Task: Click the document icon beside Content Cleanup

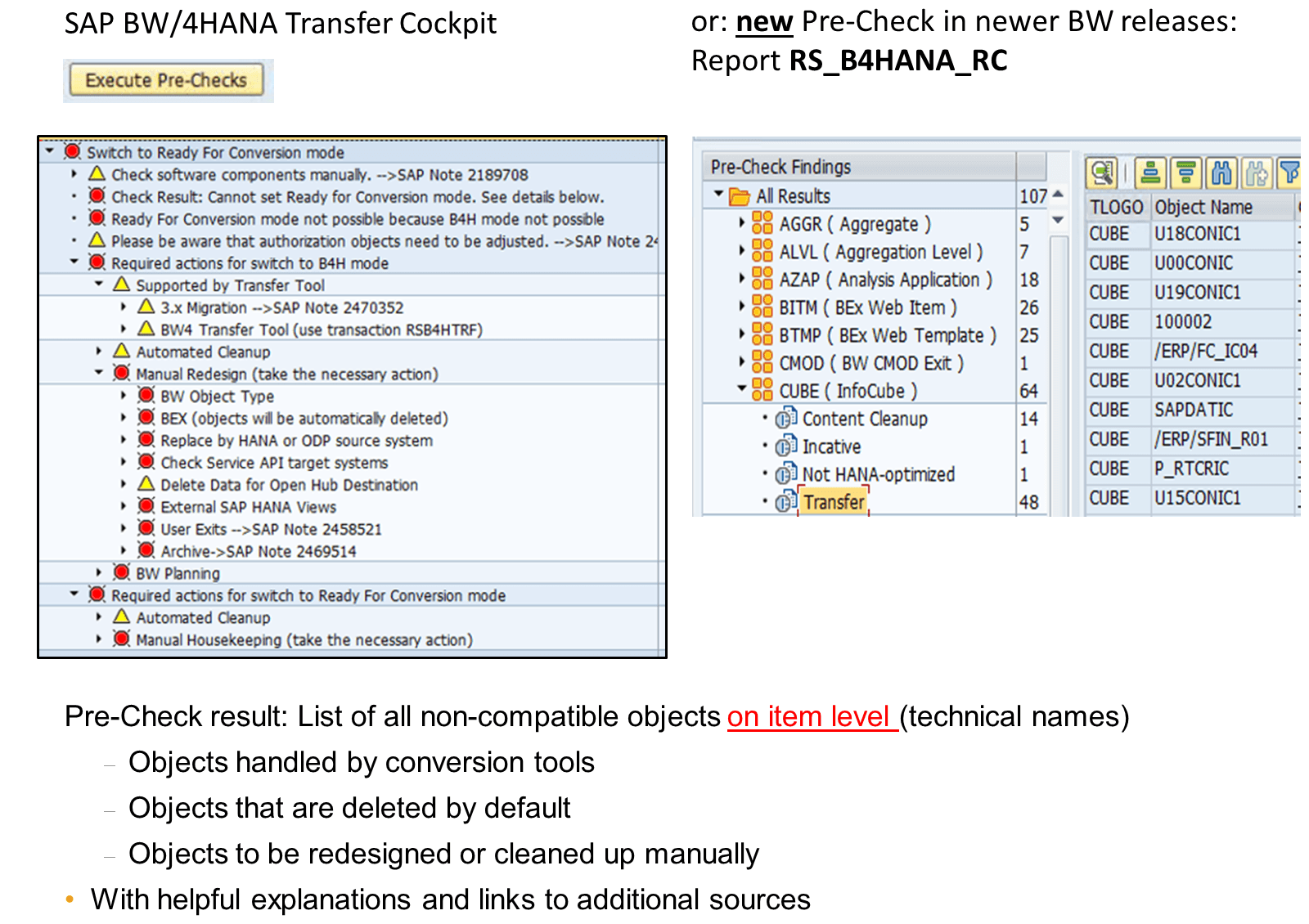Action: tap(786, 419)
